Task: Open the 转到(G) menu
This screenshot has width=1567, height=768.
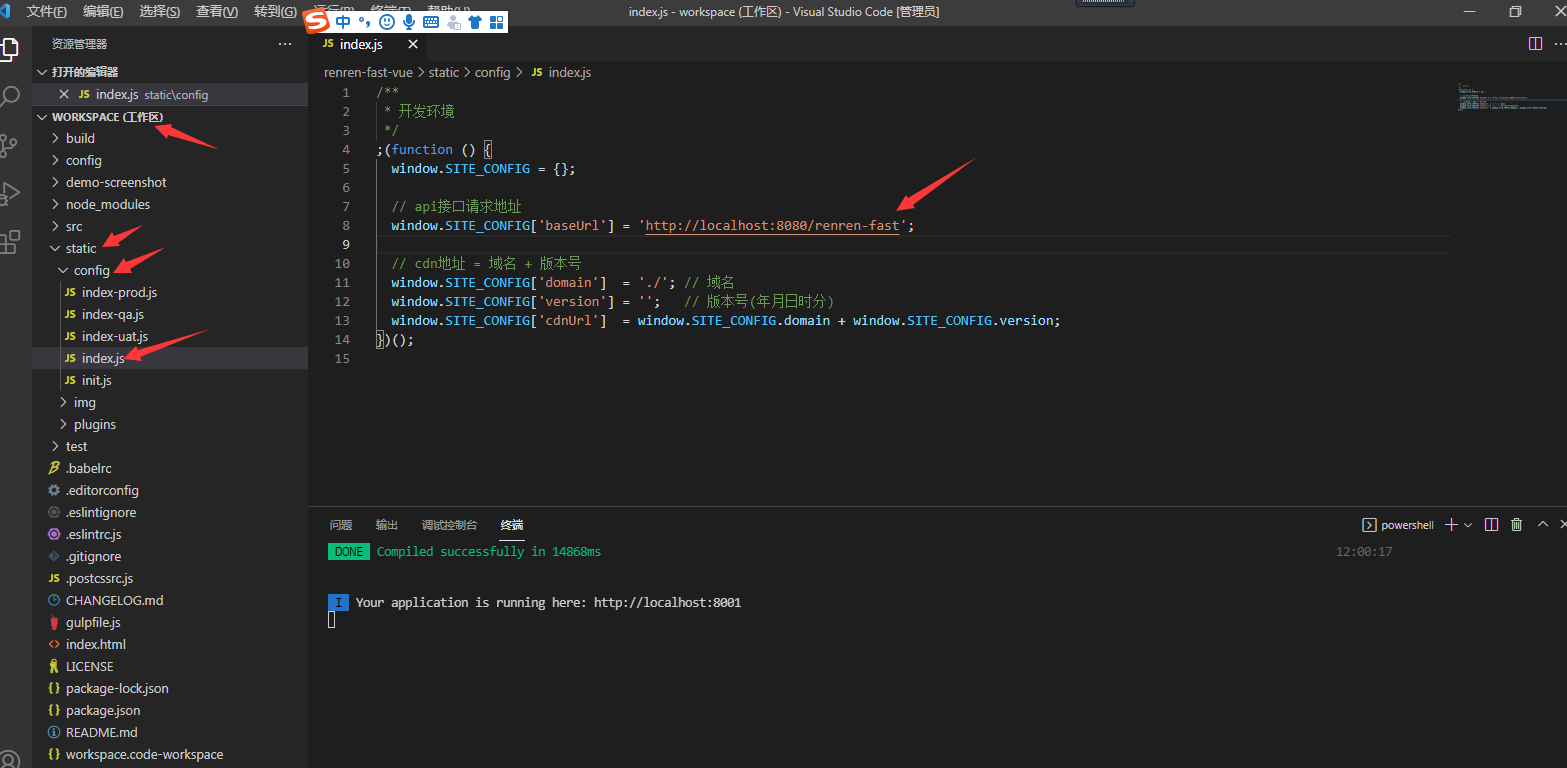Action: click(275, 11)
